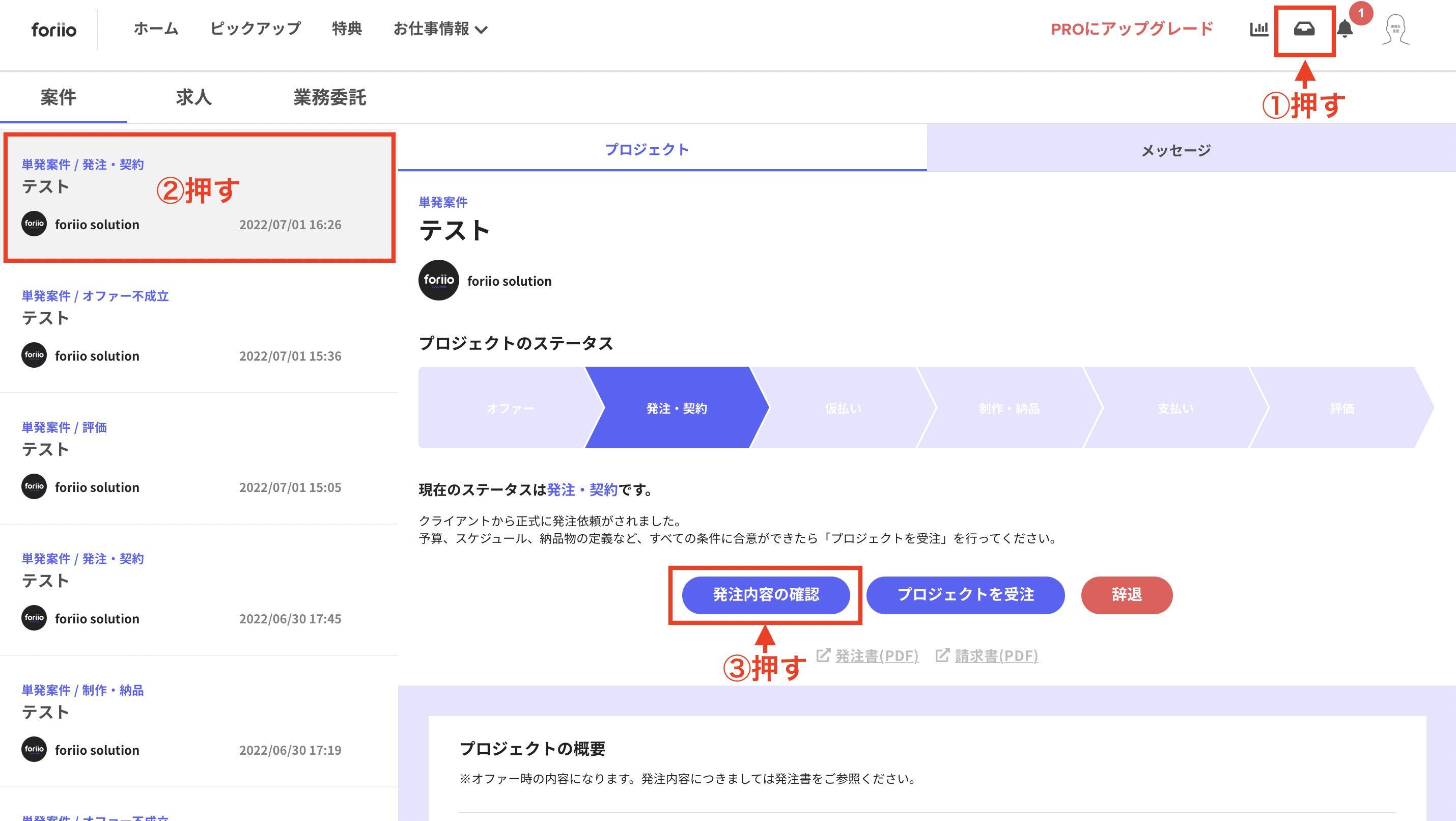Viewport: 1456px width, 821px height.
Task: Open 単発案件 / オファー不成立 item dated 2022/07/01 15:36
Action: point(199,327)
